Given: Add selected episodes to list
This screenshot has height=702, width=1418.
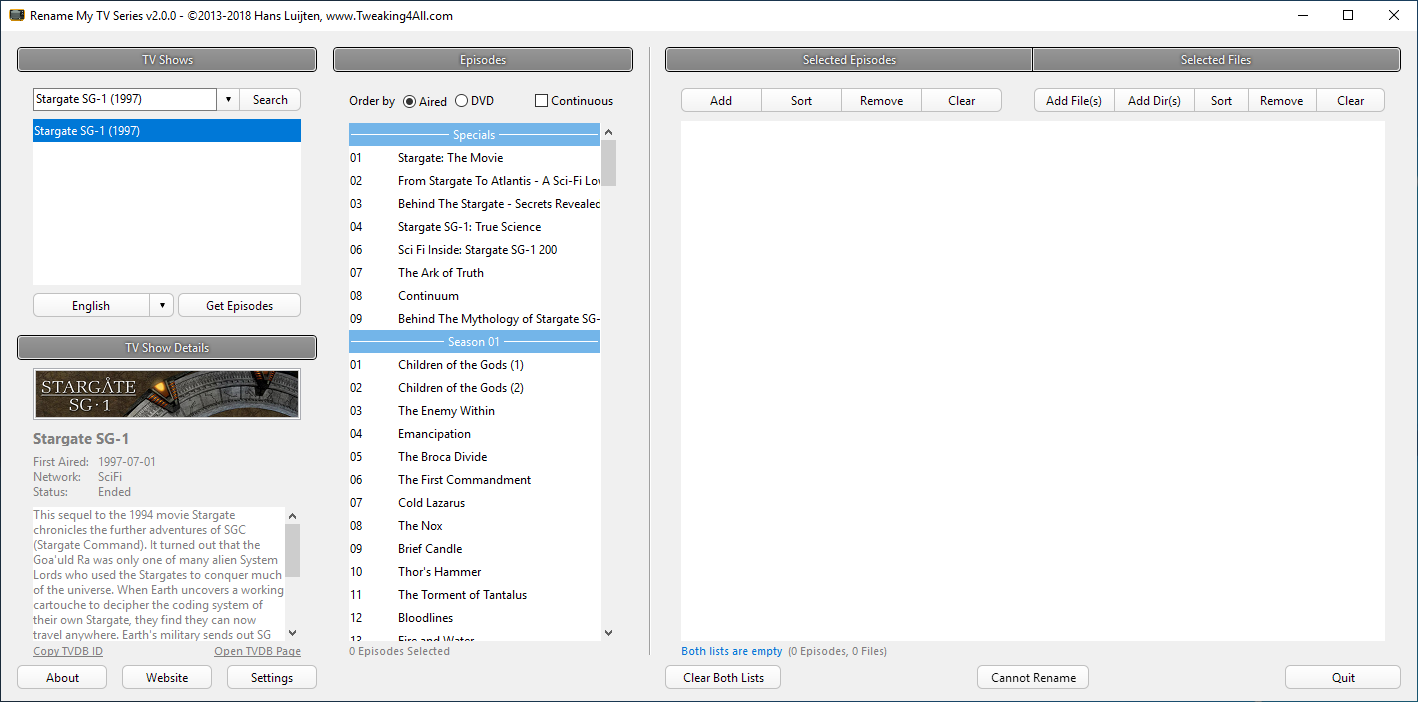Looking at the screenshot, I should click(x=721, y=101).
